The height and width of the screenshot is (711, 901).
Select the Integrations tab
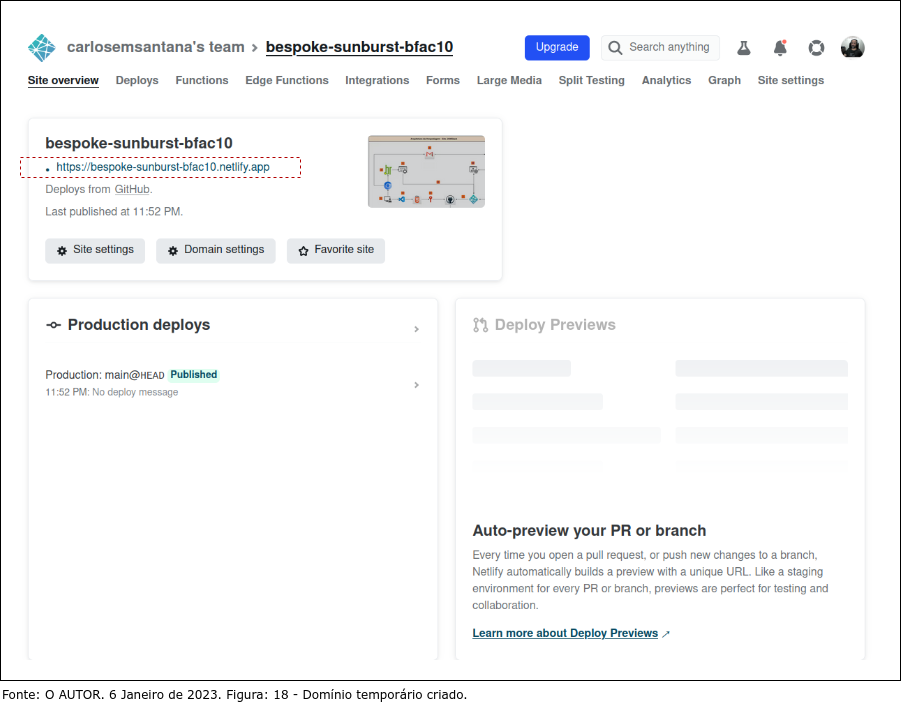coord(377,80)
